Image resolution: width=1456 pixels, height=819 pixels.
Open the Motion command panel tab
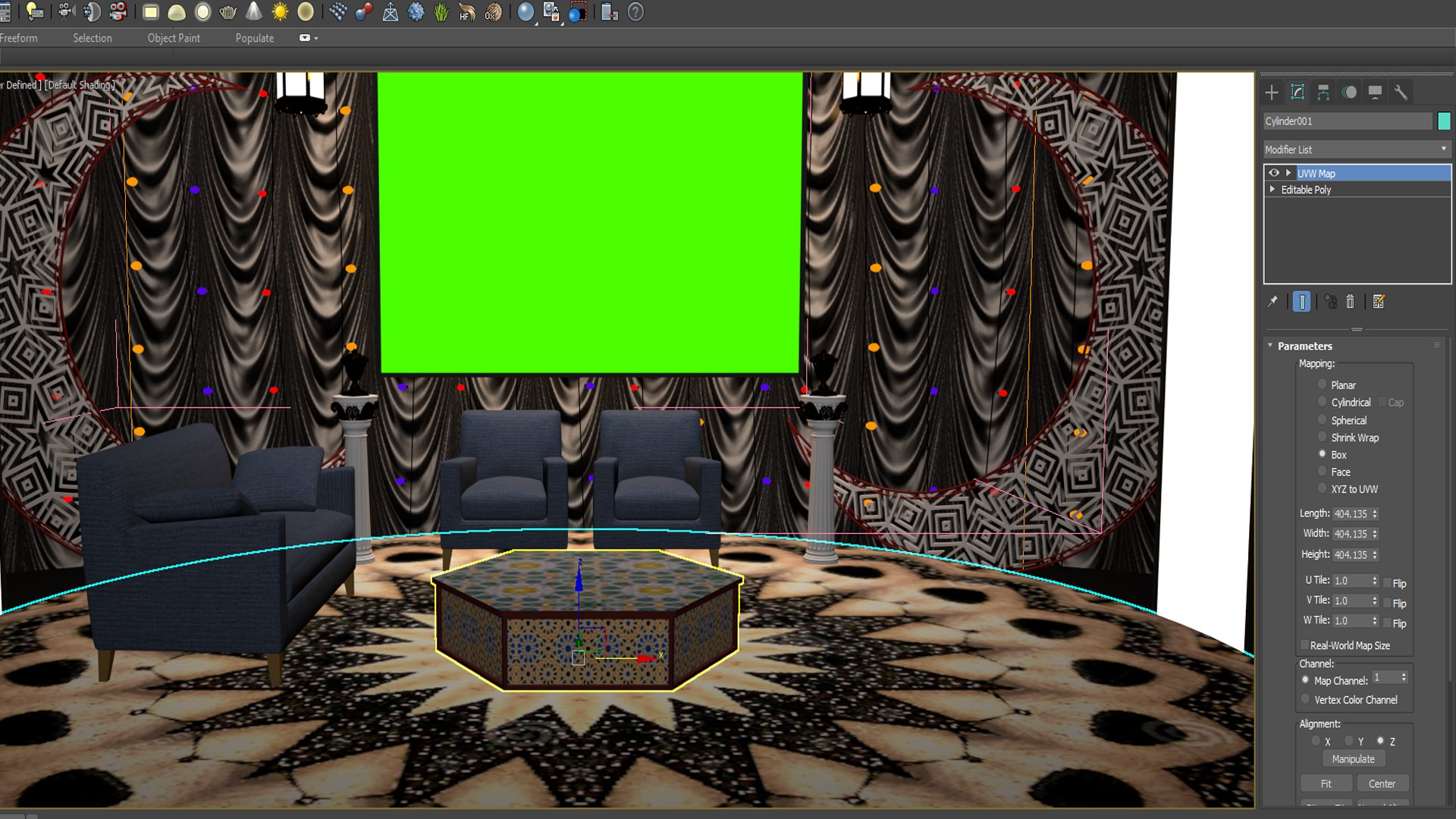(x=1349, y=93)
